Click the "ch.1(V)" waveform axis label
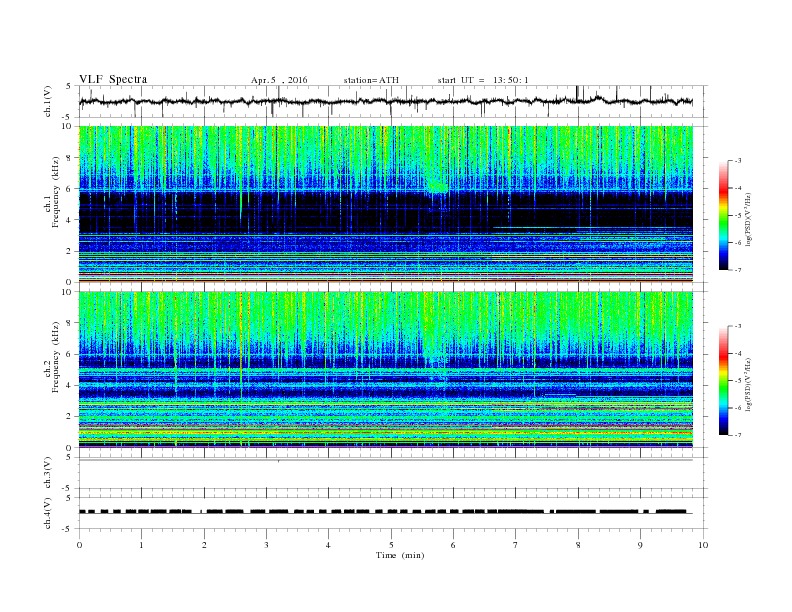Screen dimensions: 792x612 [x=48, y=101]
